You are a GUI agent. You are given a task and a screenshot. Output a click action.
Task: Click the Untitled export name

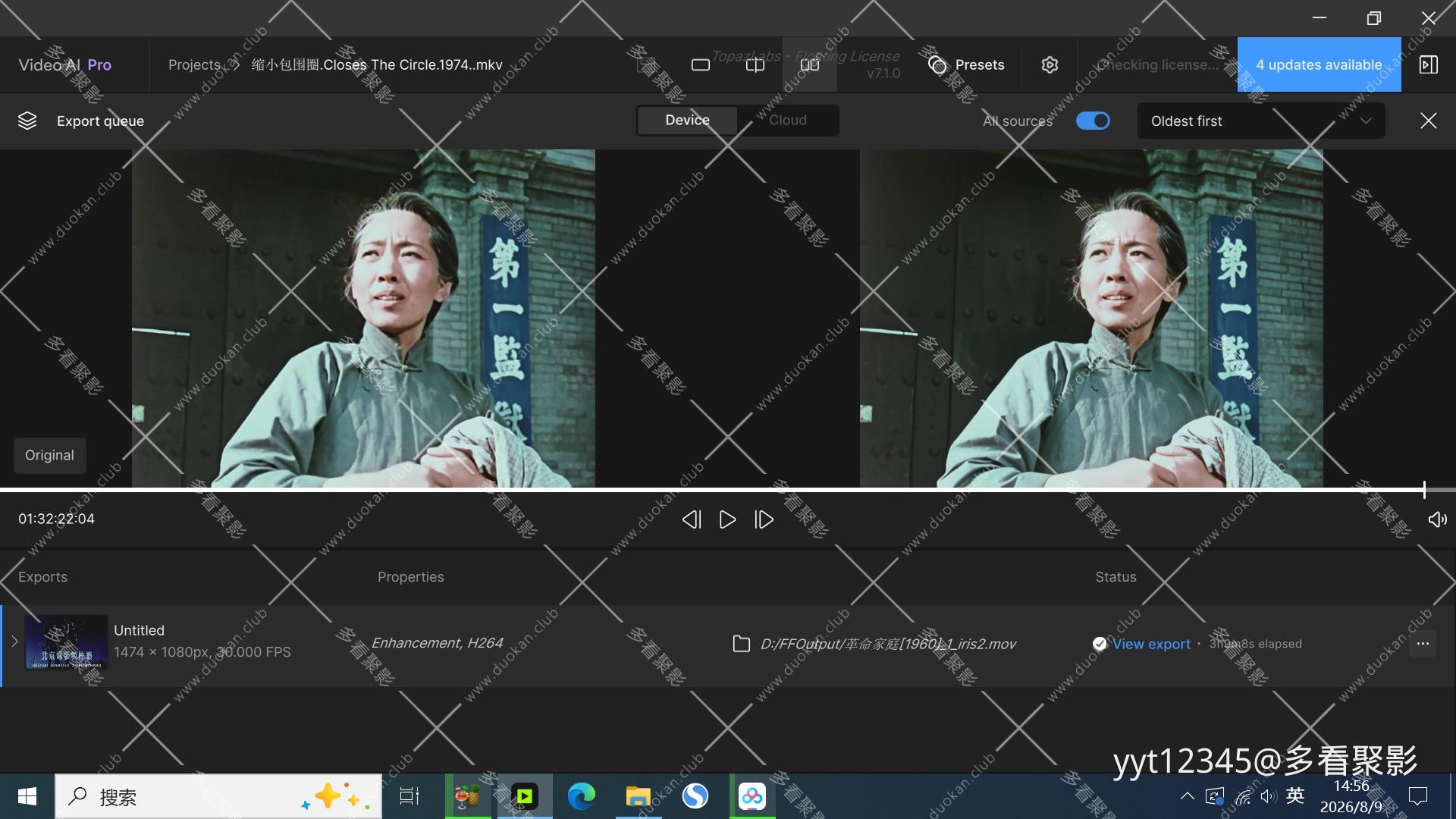click(x=139, y=630)
